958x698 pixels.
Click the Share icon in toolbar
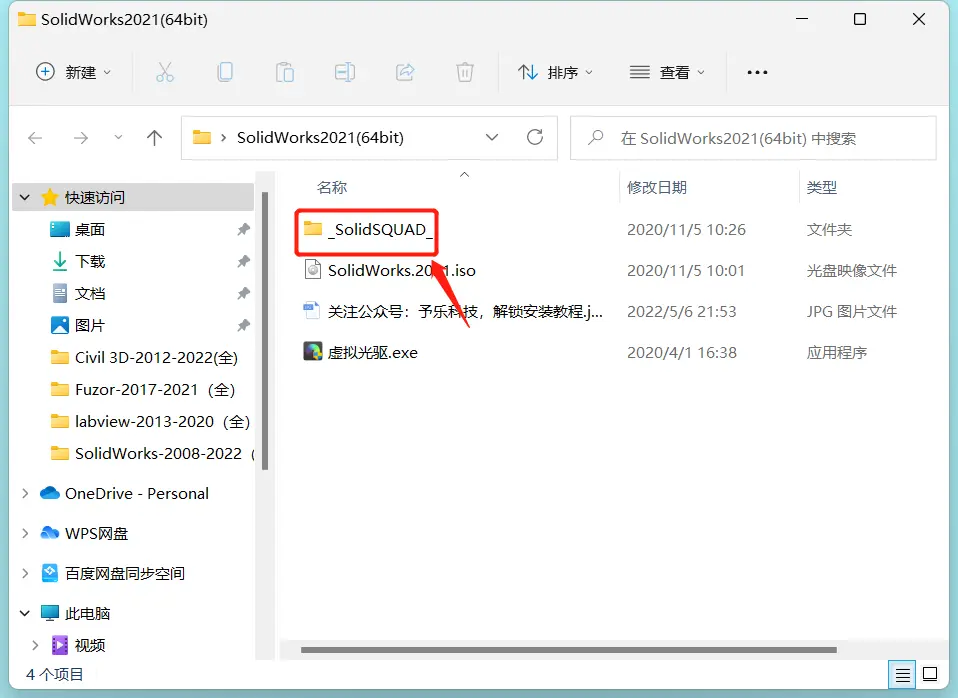click(405, 72)
